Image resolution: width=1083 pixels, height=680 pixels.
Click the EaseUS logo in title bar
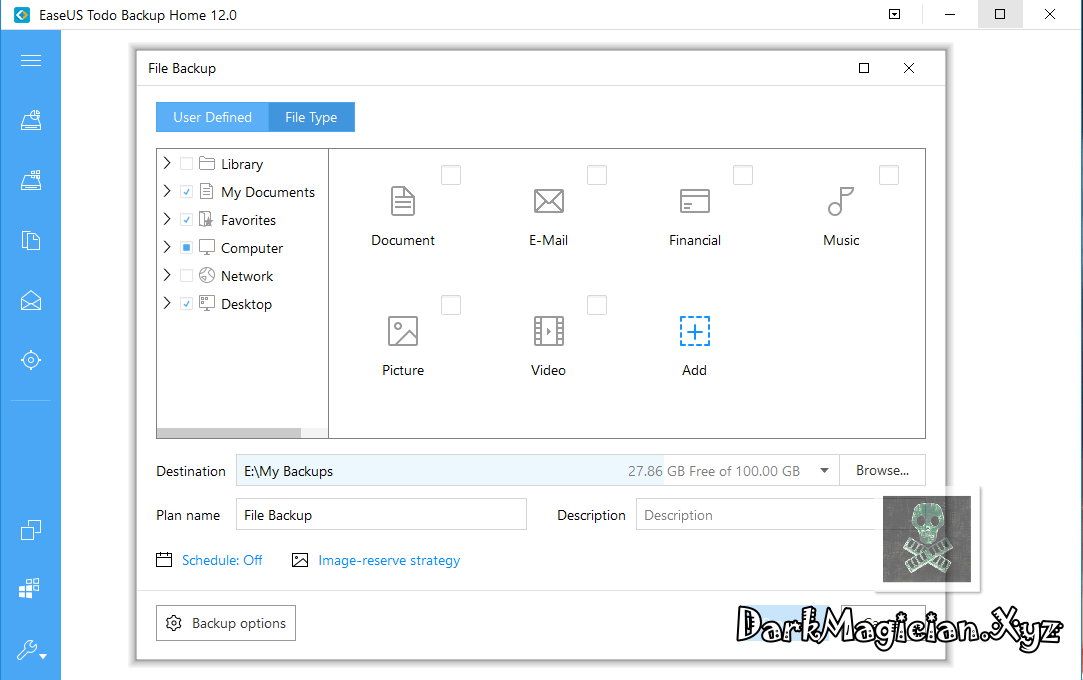[22, 14]
